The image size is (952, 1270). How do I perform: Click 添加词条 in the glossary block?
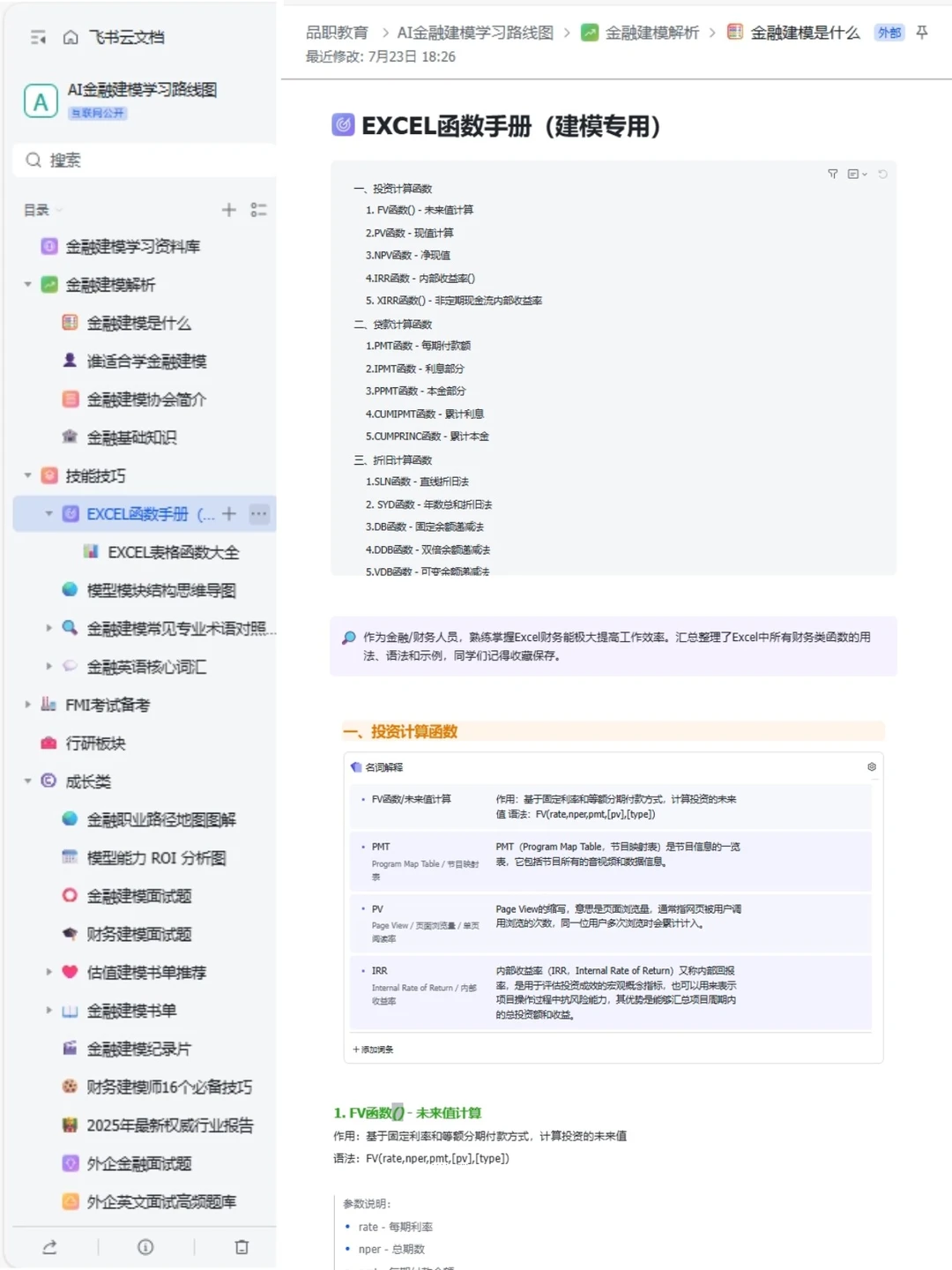point(373,1050)
